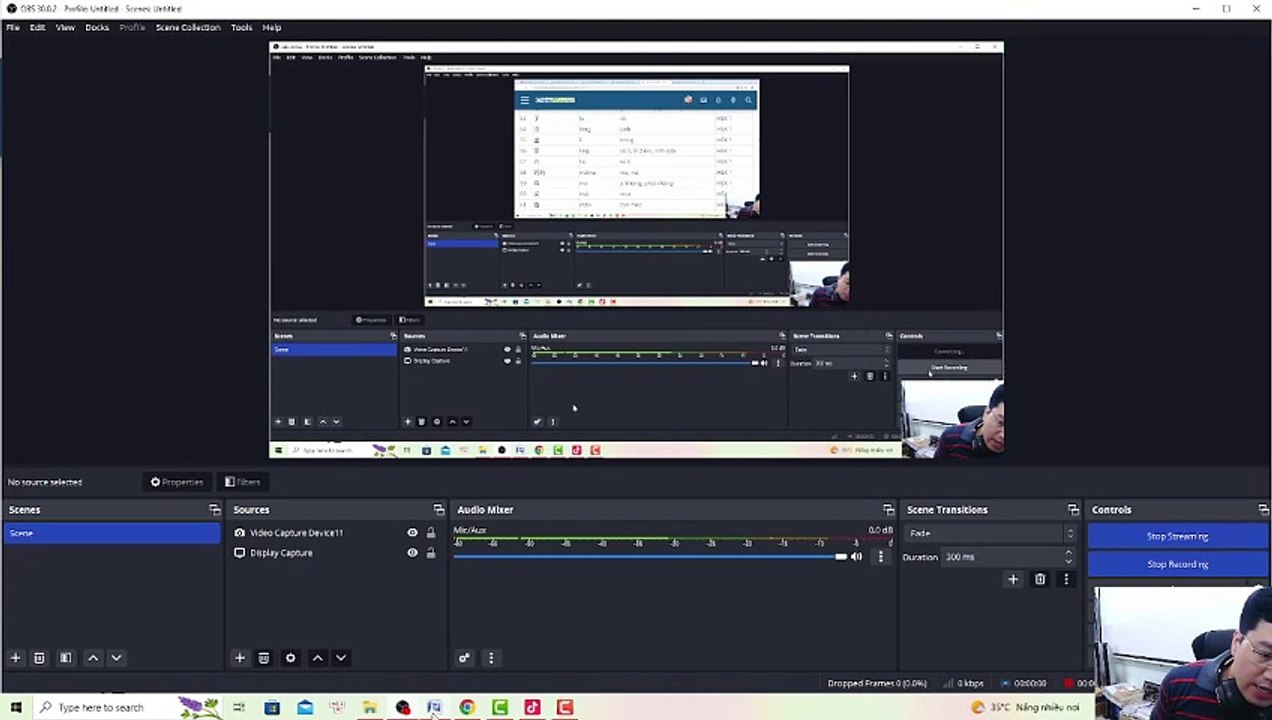Move scene down arrow in Scenes panel
Image resolution: width=1272 pixels, height=720 pixels.
[116, 657]
